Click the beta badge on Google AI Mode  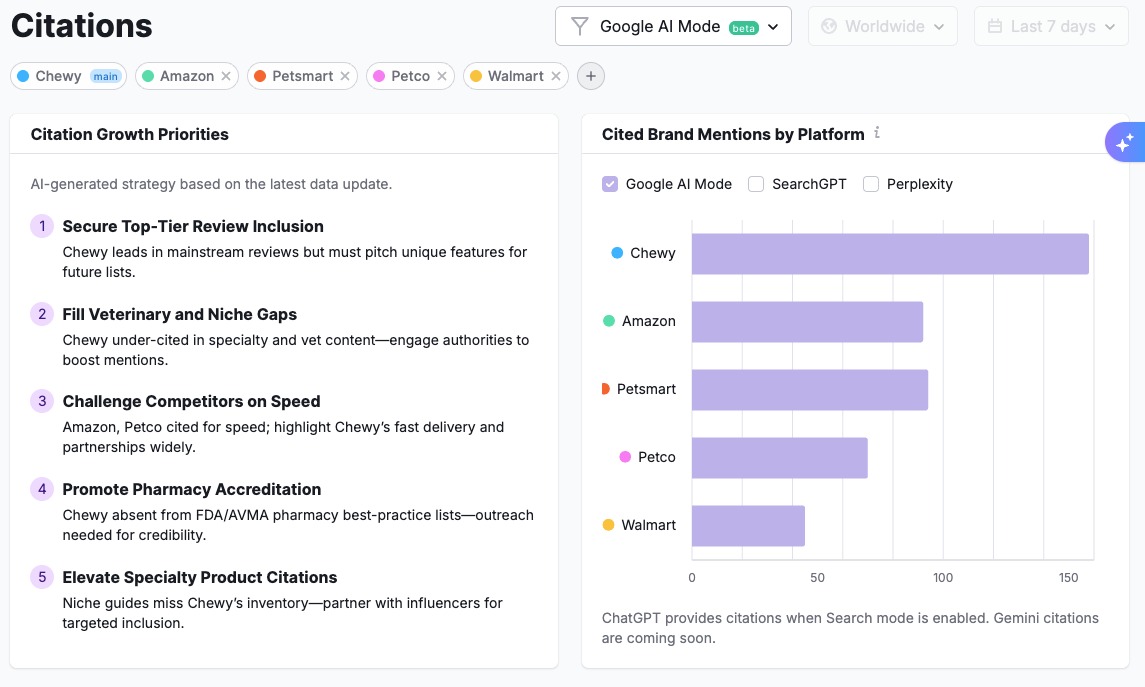(x=743, y=28)
